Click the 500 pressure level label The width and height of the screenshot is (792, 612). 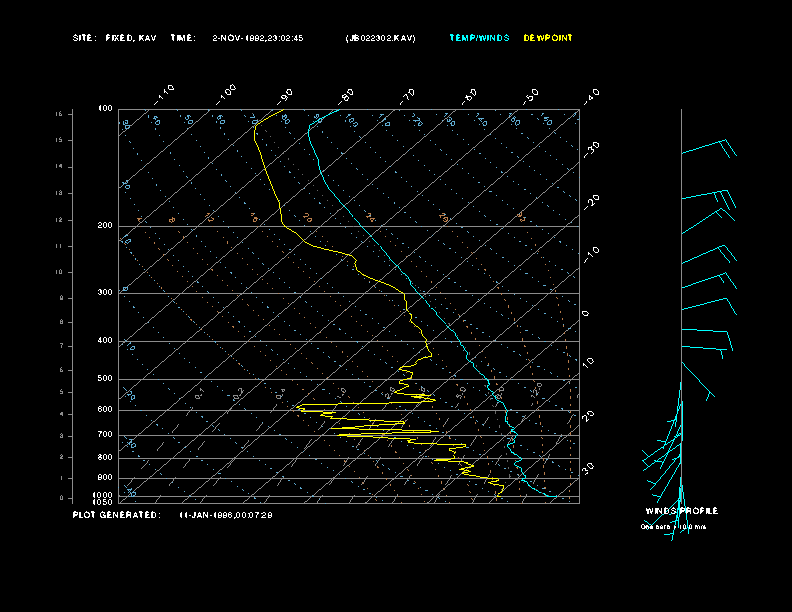click(105, 379)
